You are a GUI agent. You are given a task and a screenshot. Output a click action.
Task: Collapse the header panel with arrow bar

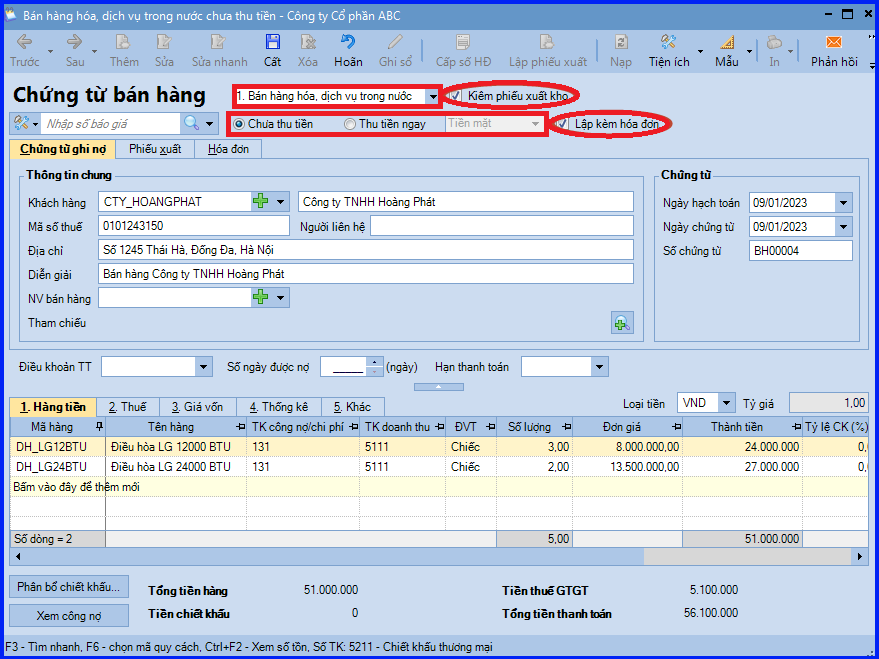(438, 387)
